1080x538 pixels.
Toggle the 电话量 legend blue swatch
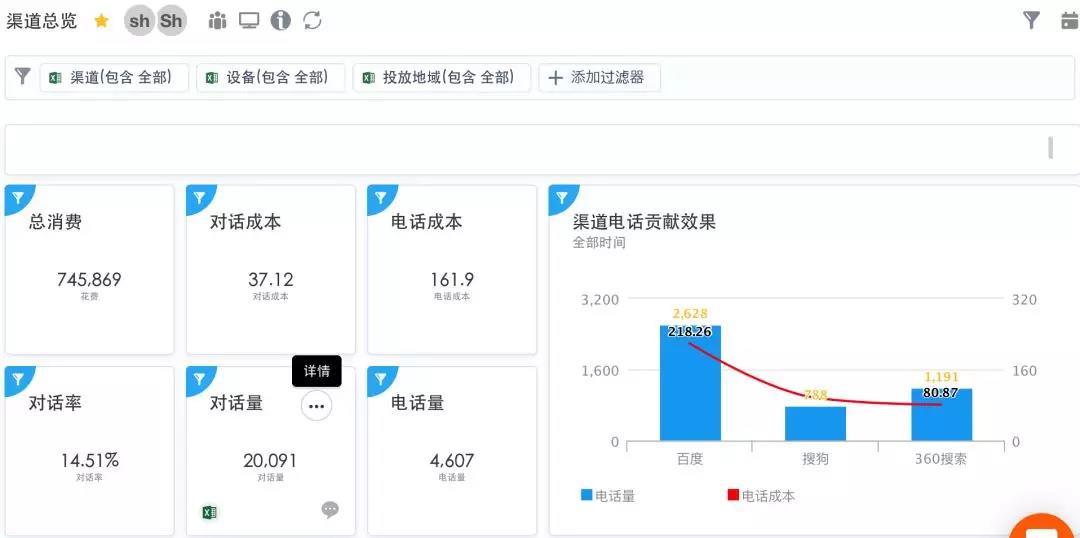point(586,495)
